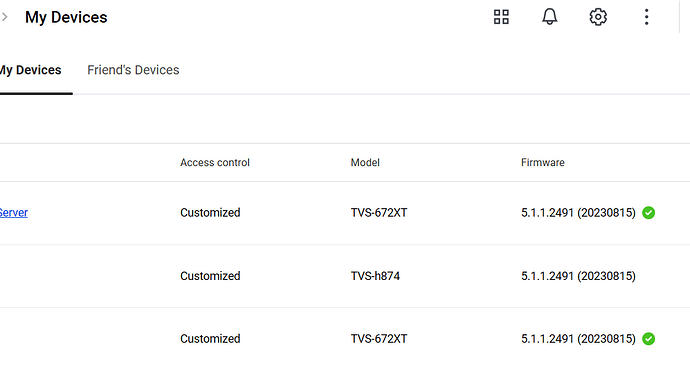Open the apps grid icon

[501, 17]
